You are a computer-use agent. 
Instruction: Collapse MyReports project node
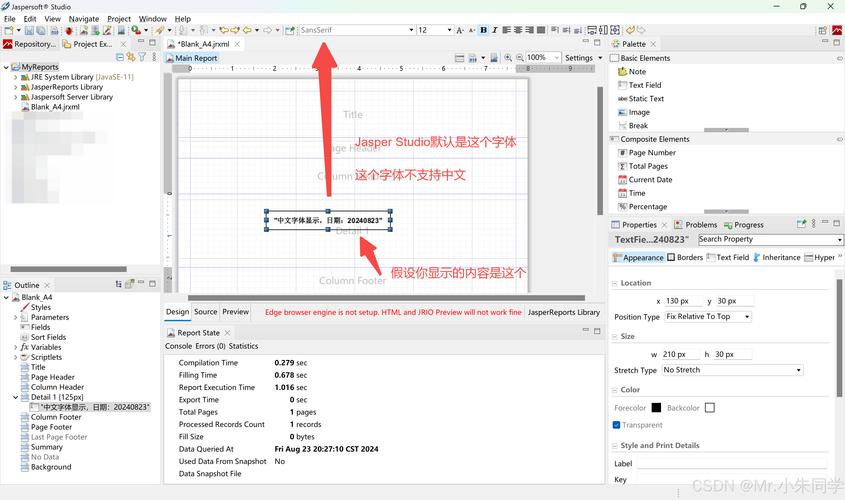pos(6,67)
